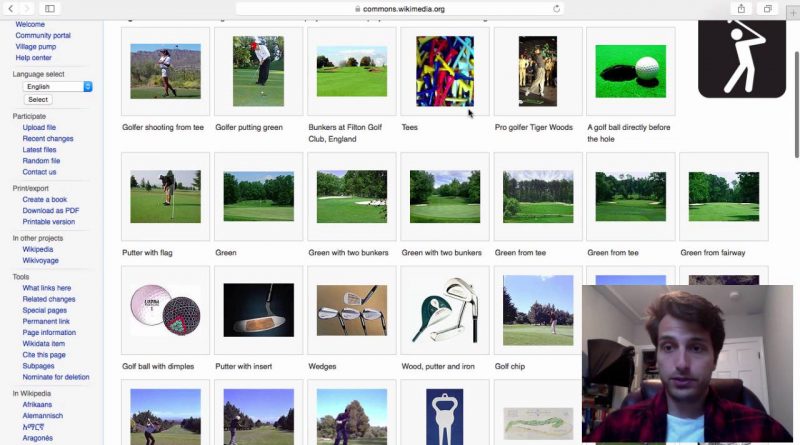The height and width of the screenshot is (445, 800).
Task: Click the Village pump sidebar link
Action: pyautogui.click(x=36, y=47)
